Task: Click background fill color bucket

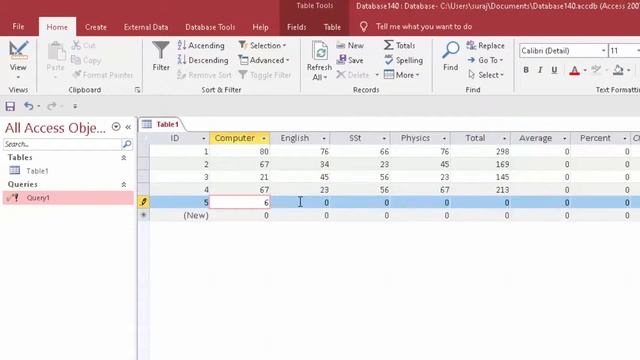Action: pos(618,70)
